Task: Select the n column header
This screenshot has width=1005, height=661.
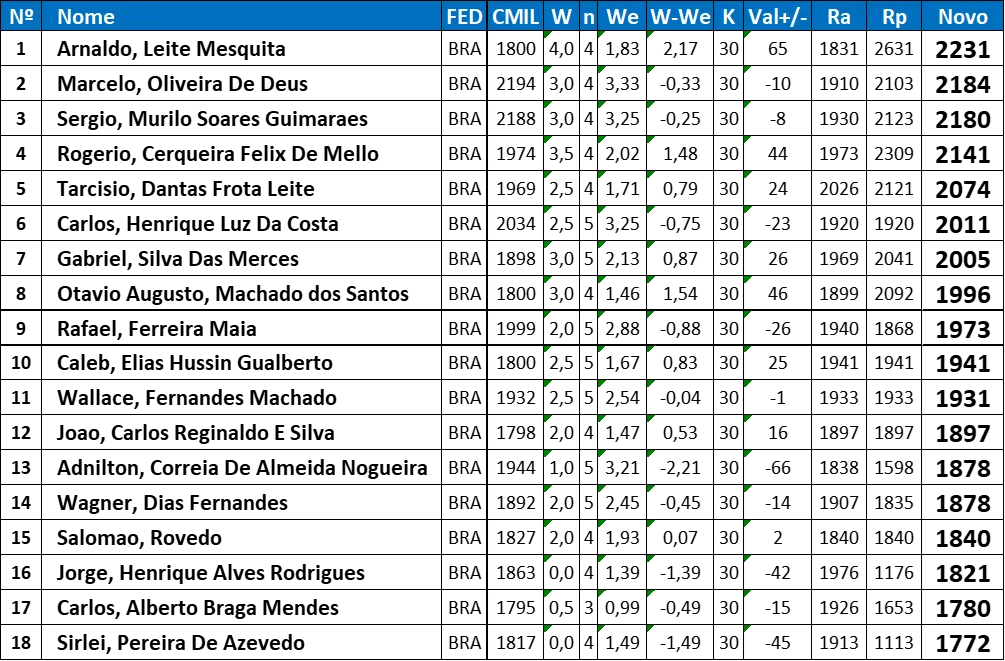Action: [x=589, y=17]
